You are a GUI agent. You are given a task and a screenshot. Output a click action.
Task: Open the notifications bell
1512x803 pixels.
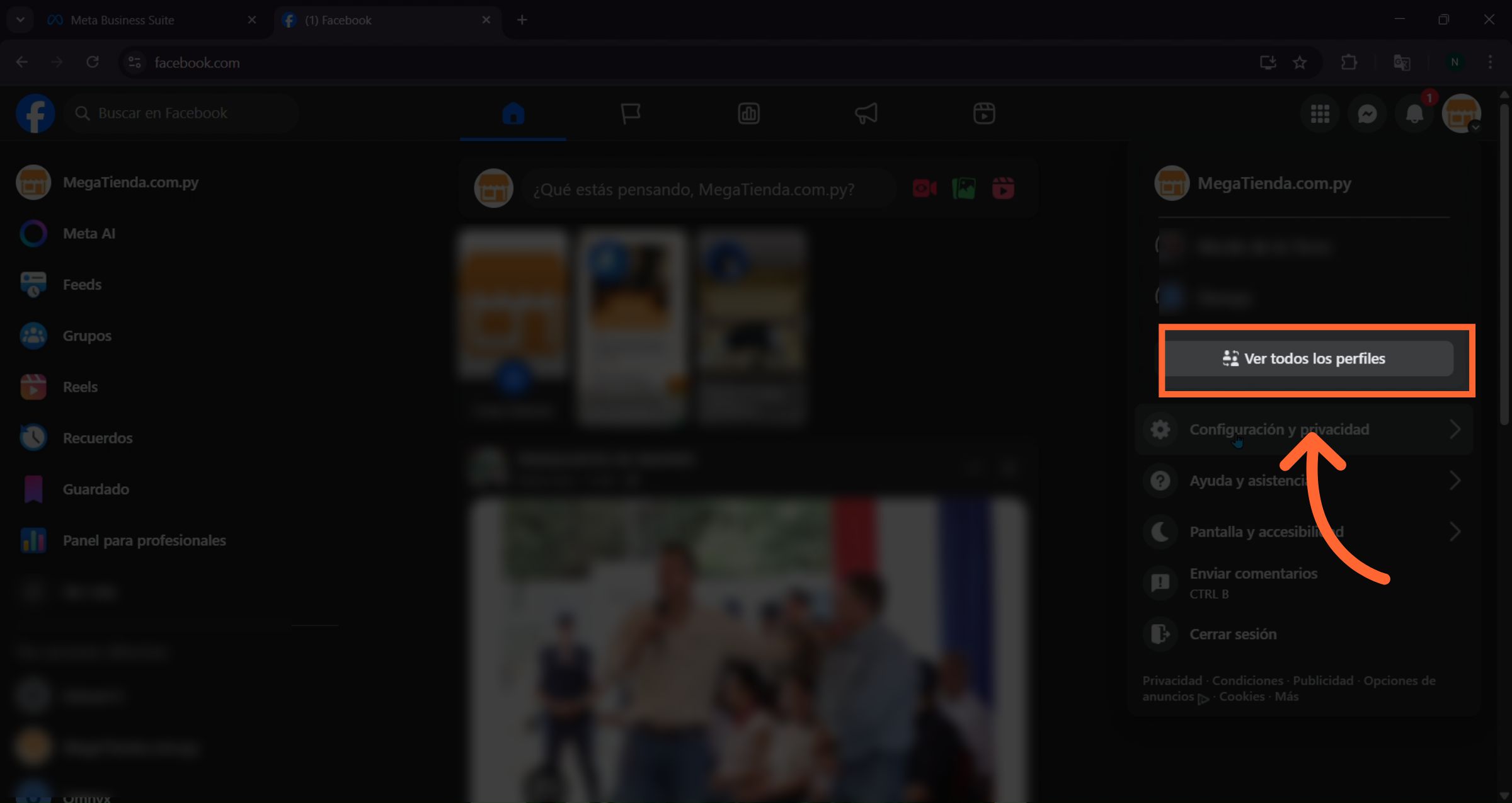click(1414, 113)
